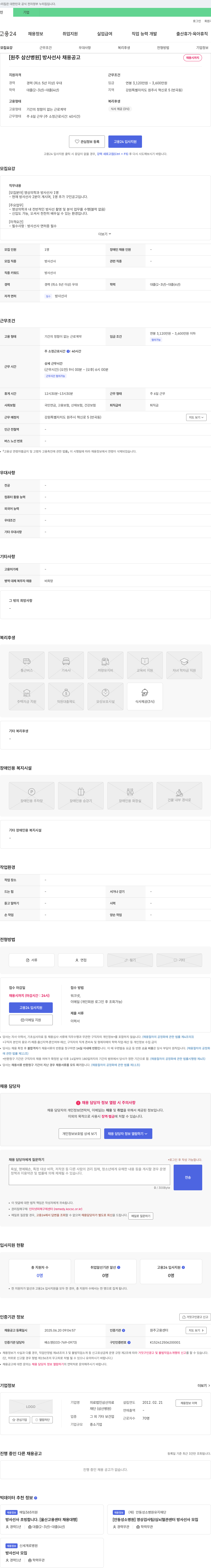
Task: Click the 기숙사 welfare icon
Action: pos(66,665)
